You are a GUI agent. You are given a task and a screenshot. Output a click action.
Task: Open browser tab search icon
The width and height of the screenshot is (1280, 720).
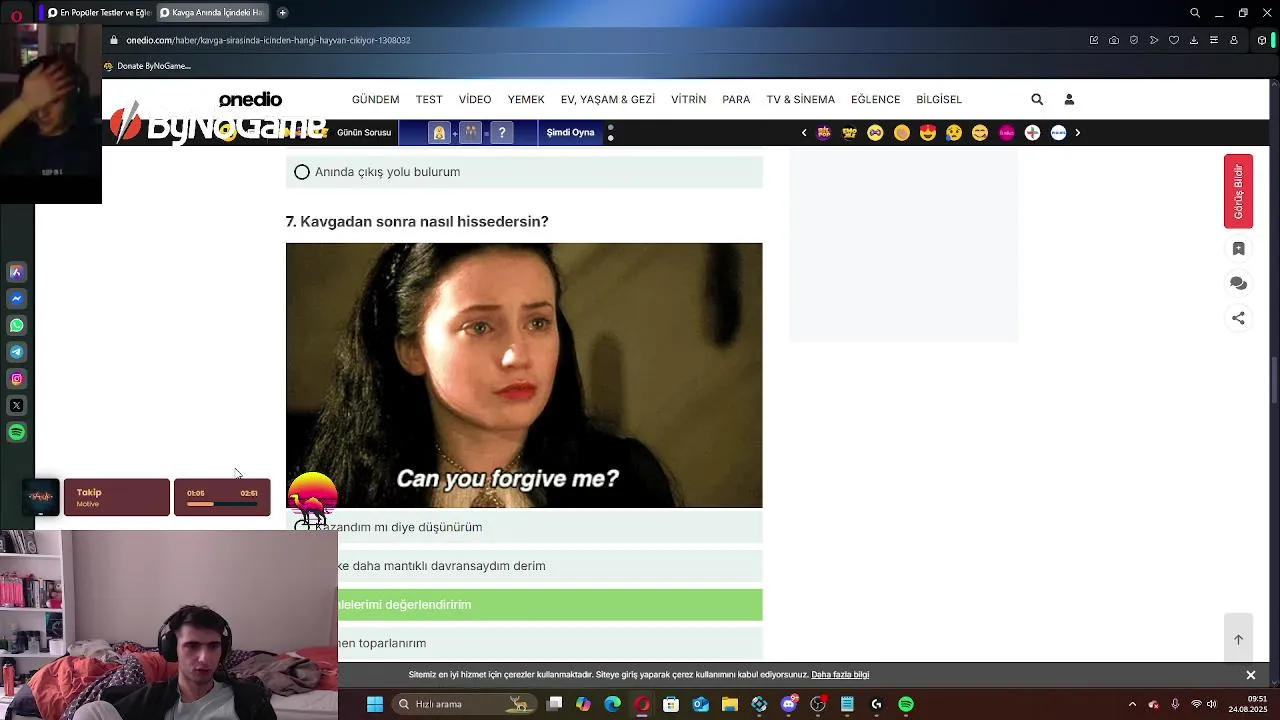coord(1195,13)
